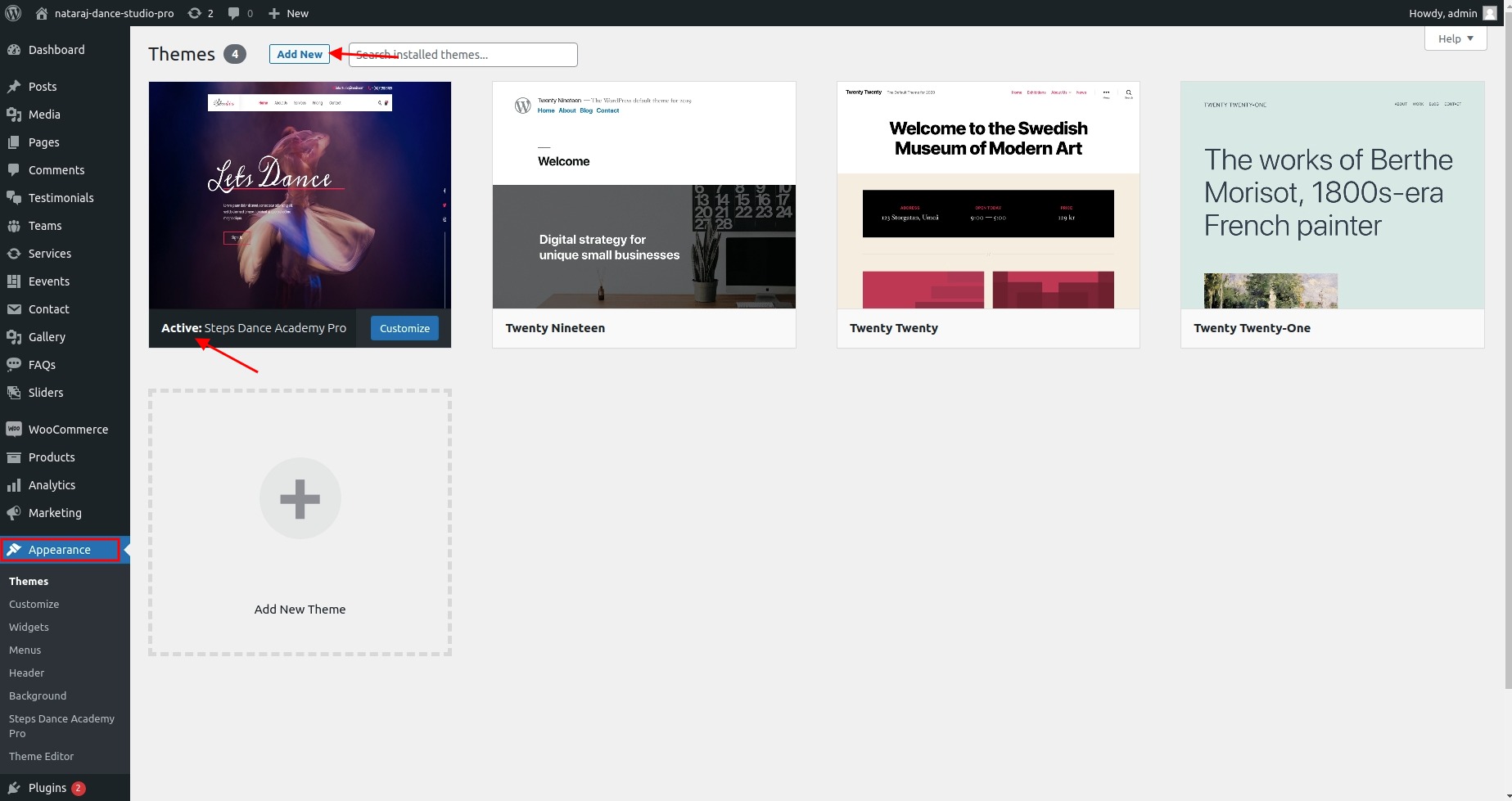Select the Themes submenu link
1512x801 pixels.
click(29, 581)
